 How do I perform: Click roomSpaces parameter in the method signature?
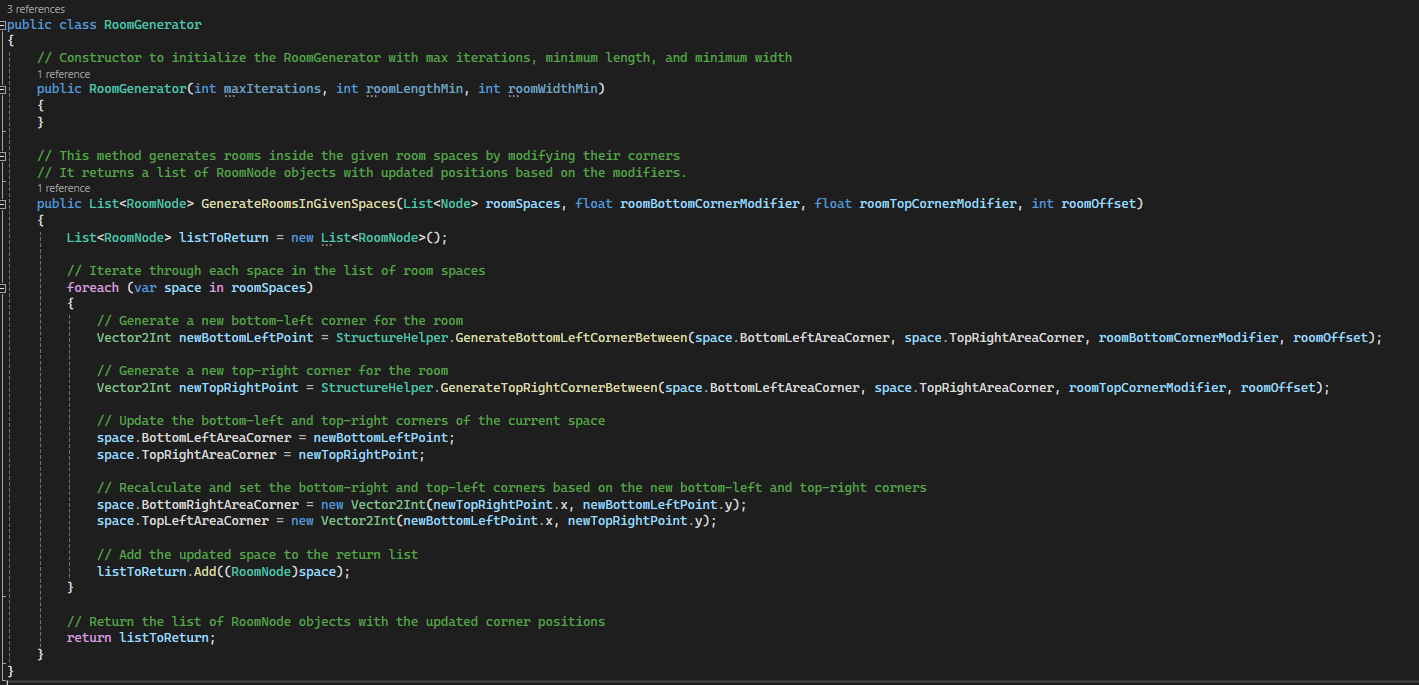point(523,204)
